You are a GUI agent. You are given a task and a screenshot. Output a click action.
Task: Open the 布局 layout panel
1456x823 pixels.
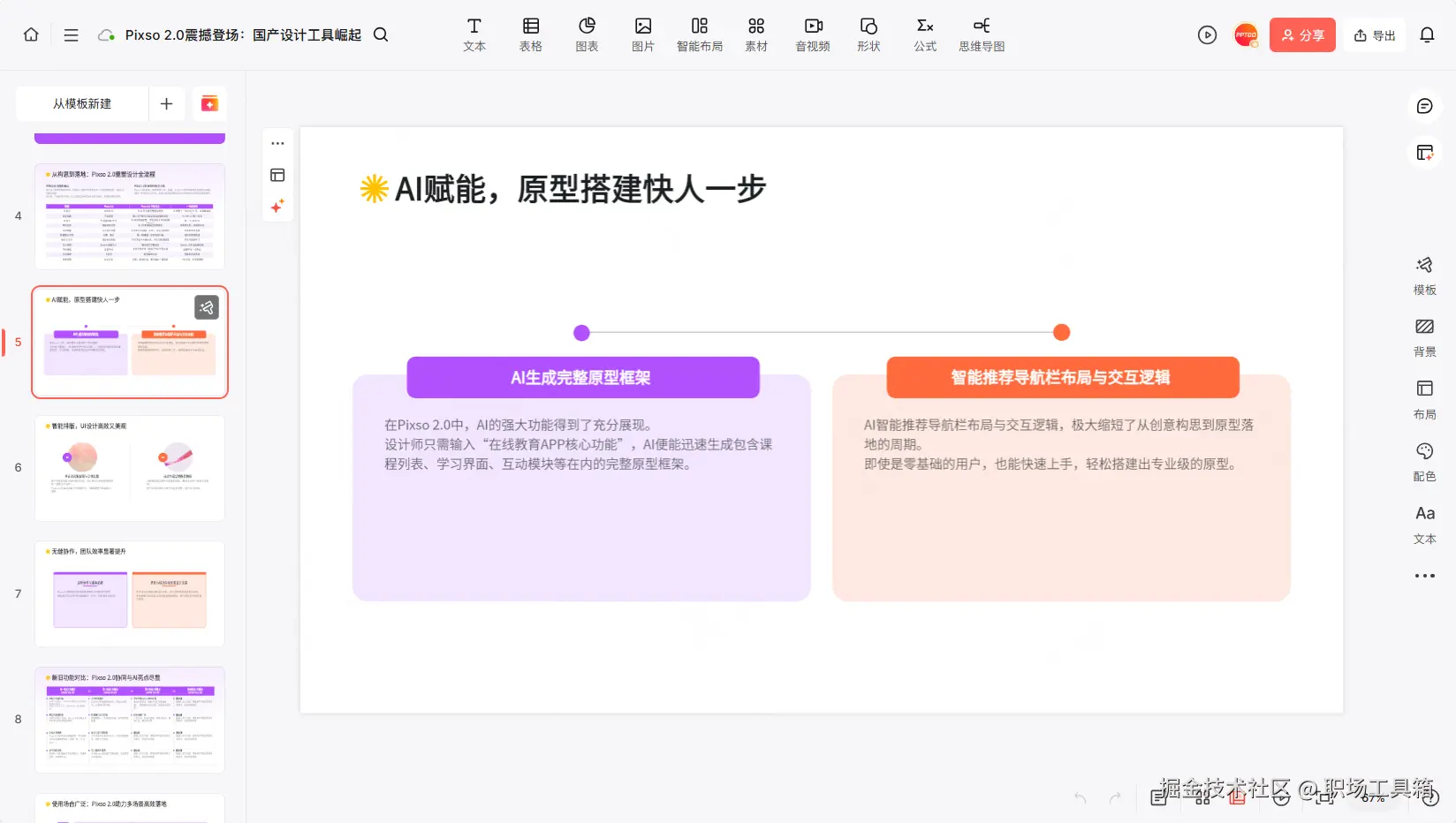tap(1424, 400)
